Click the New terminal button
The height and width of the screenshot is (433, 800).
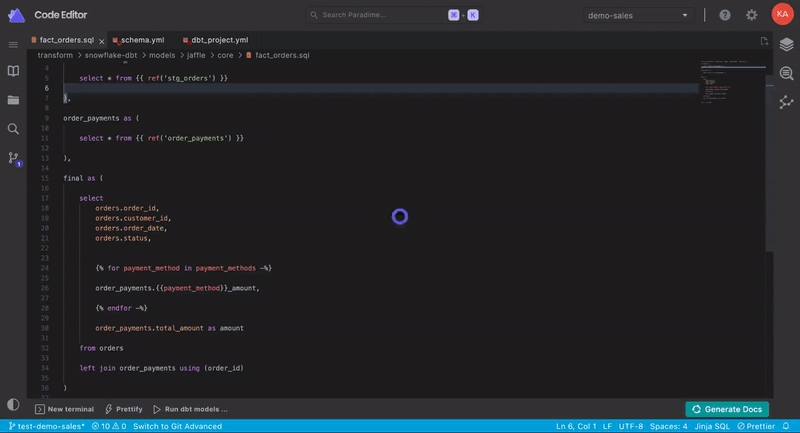tap(65, 409)
